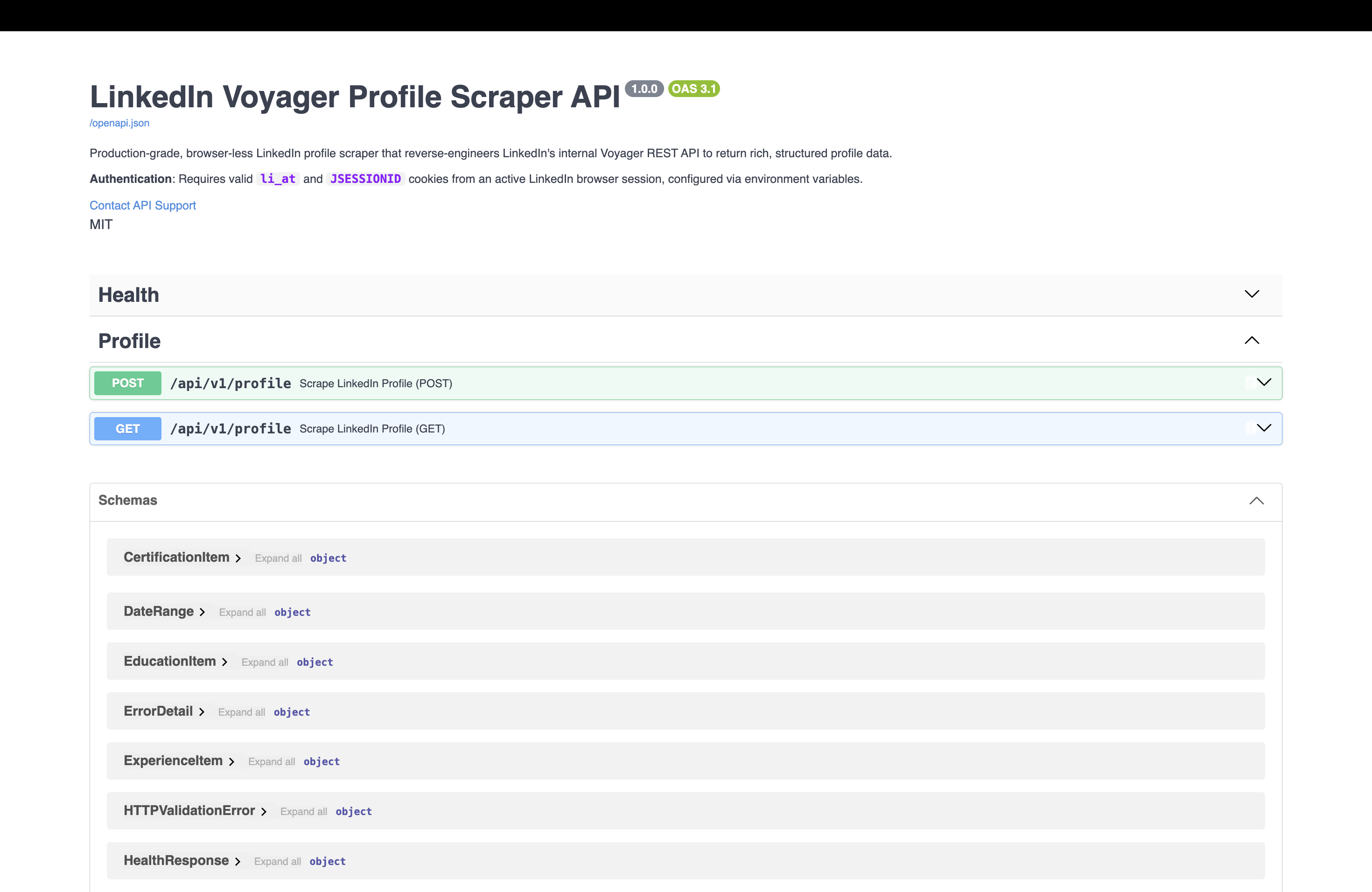Click the Health tag heading
Image resolution: width=1372 pixels, height=892 pixels.
[128, 295]
